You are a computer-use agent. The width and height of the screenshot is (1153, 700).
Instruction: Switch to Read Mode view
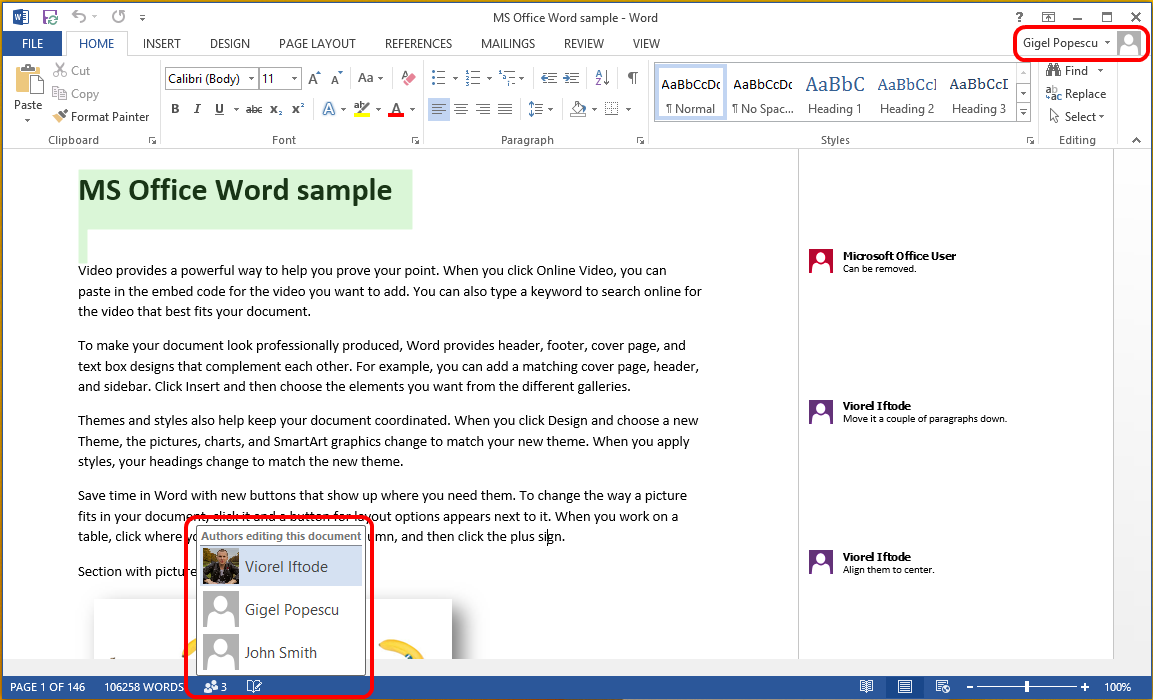[867, 687]
